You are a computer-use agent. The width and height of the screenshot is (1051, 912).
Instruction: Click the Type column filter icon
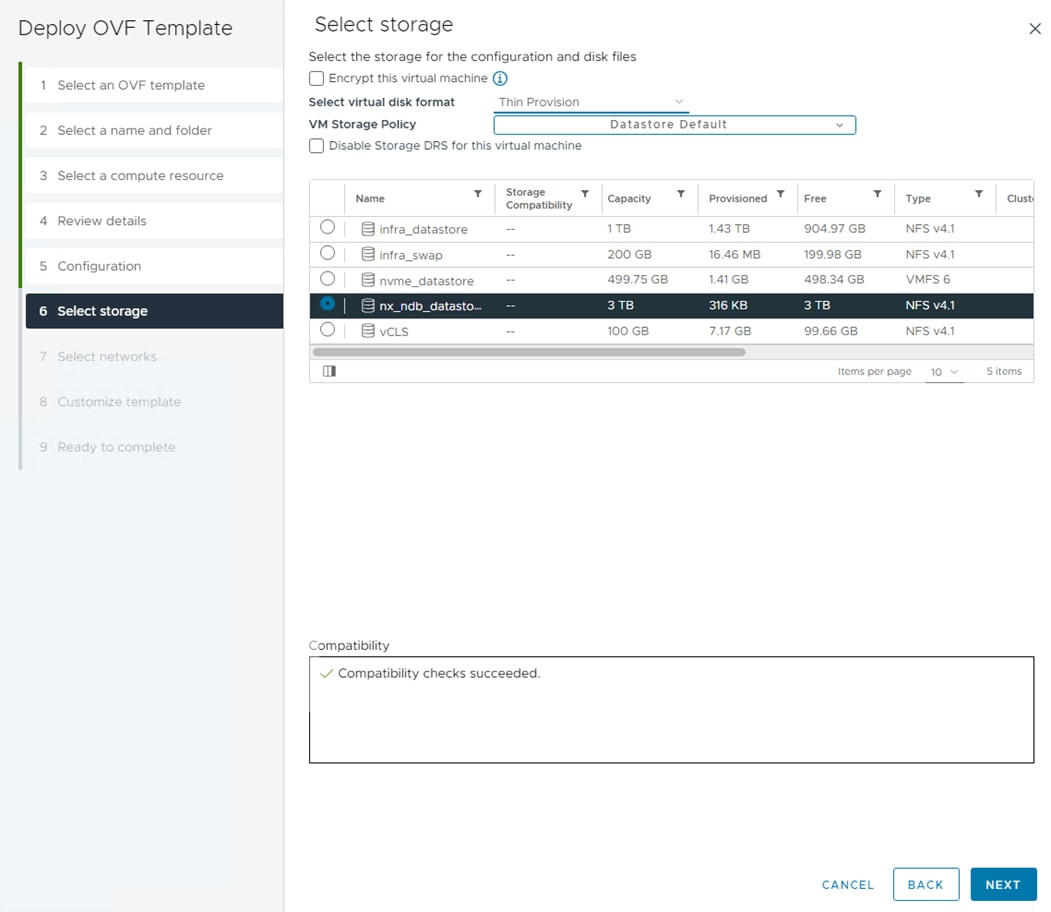[x=979, y=194]
